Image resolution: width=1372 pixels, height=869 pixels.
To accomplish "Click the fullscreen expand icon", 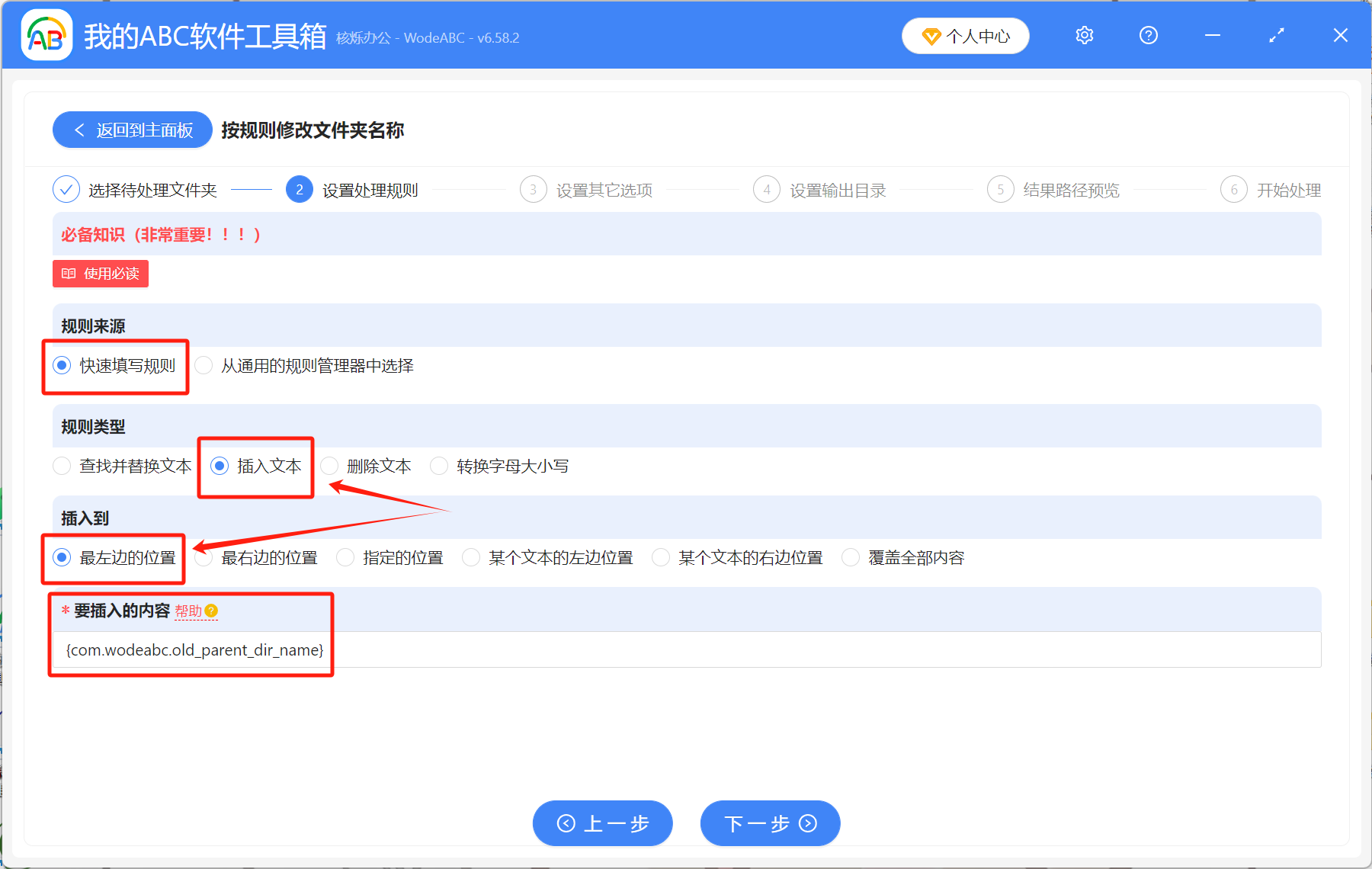I will 1276,35.
